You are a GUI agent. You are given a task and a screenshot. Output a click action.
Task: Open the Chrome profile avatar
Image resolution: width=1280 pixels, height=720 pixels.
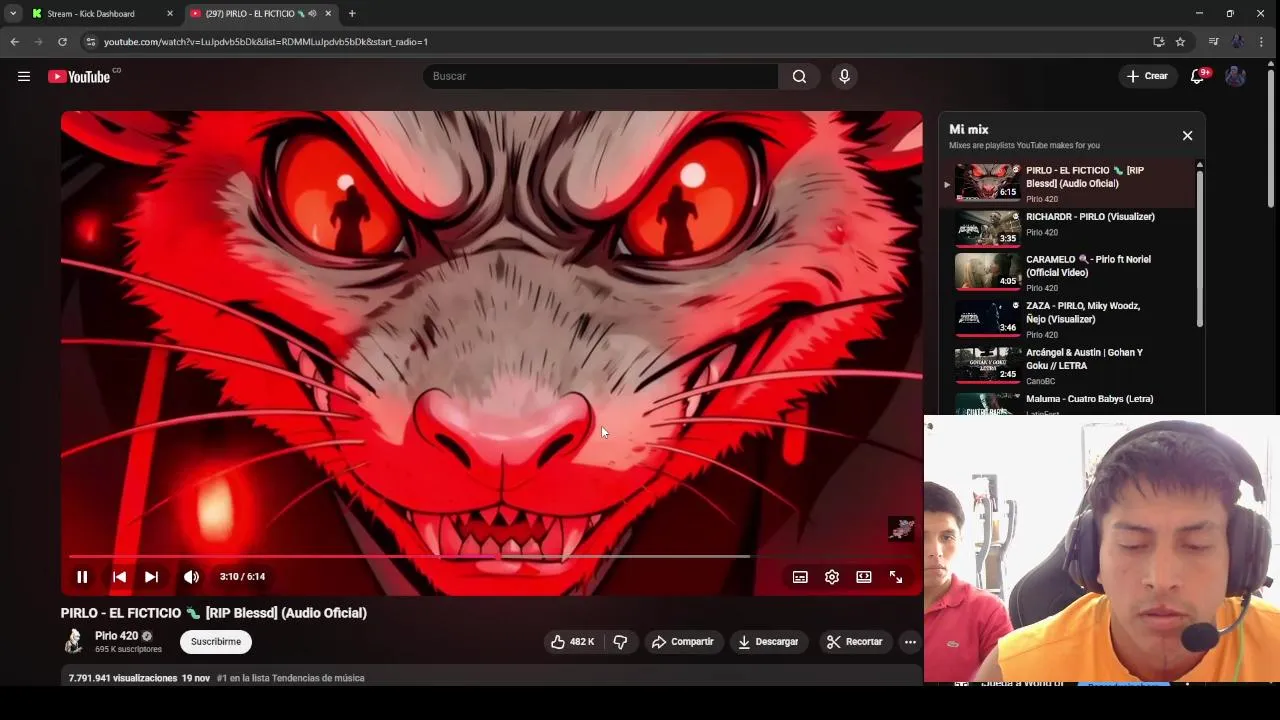(1238, 42)
